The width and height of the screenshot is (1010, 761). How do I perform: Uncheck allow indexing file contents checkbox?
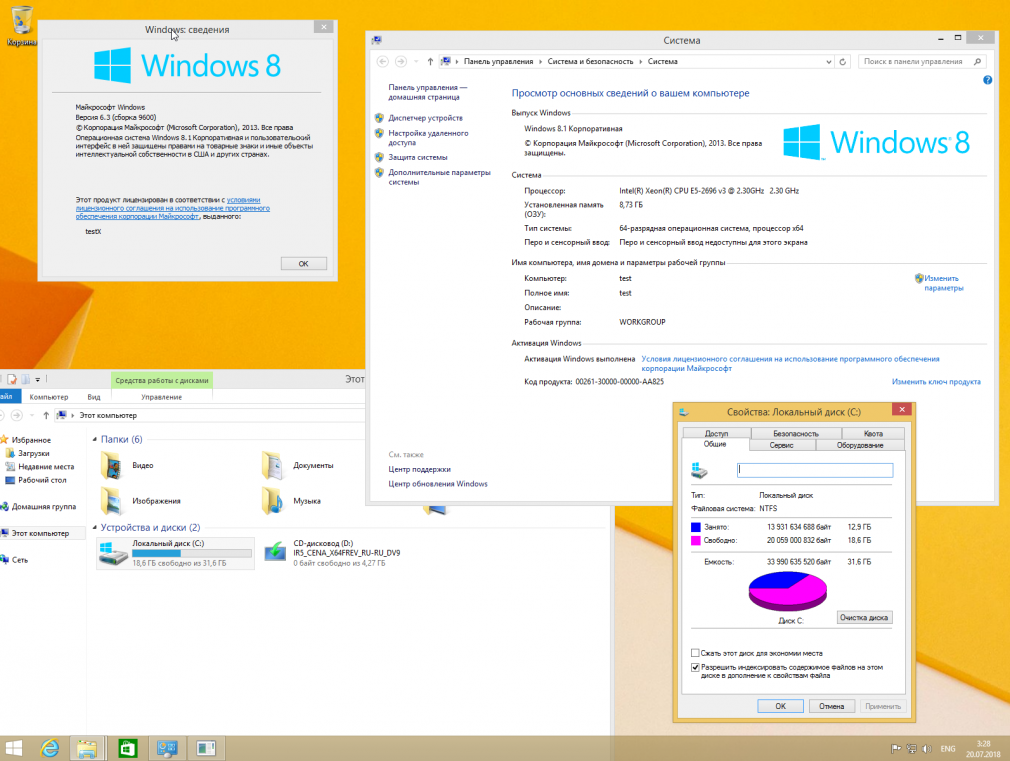point(695,668)
